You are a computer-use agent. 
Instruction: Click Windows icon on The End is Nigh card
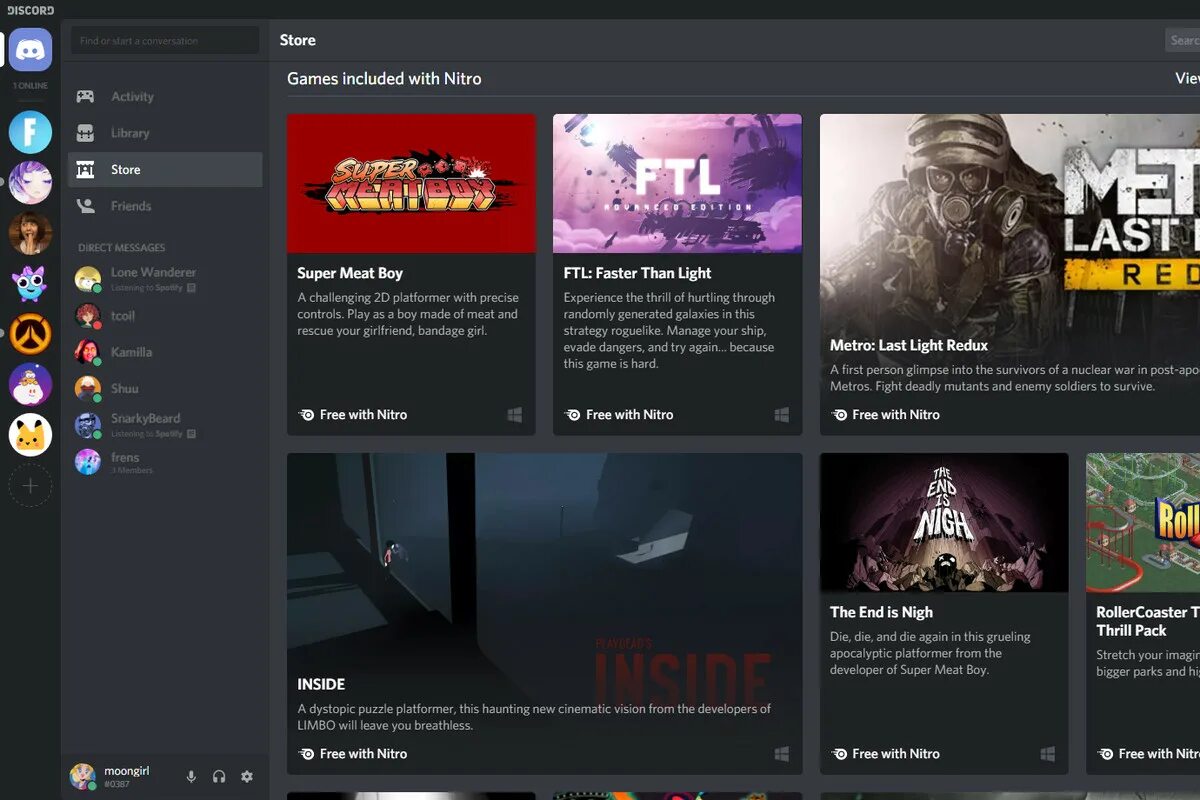1048,754
